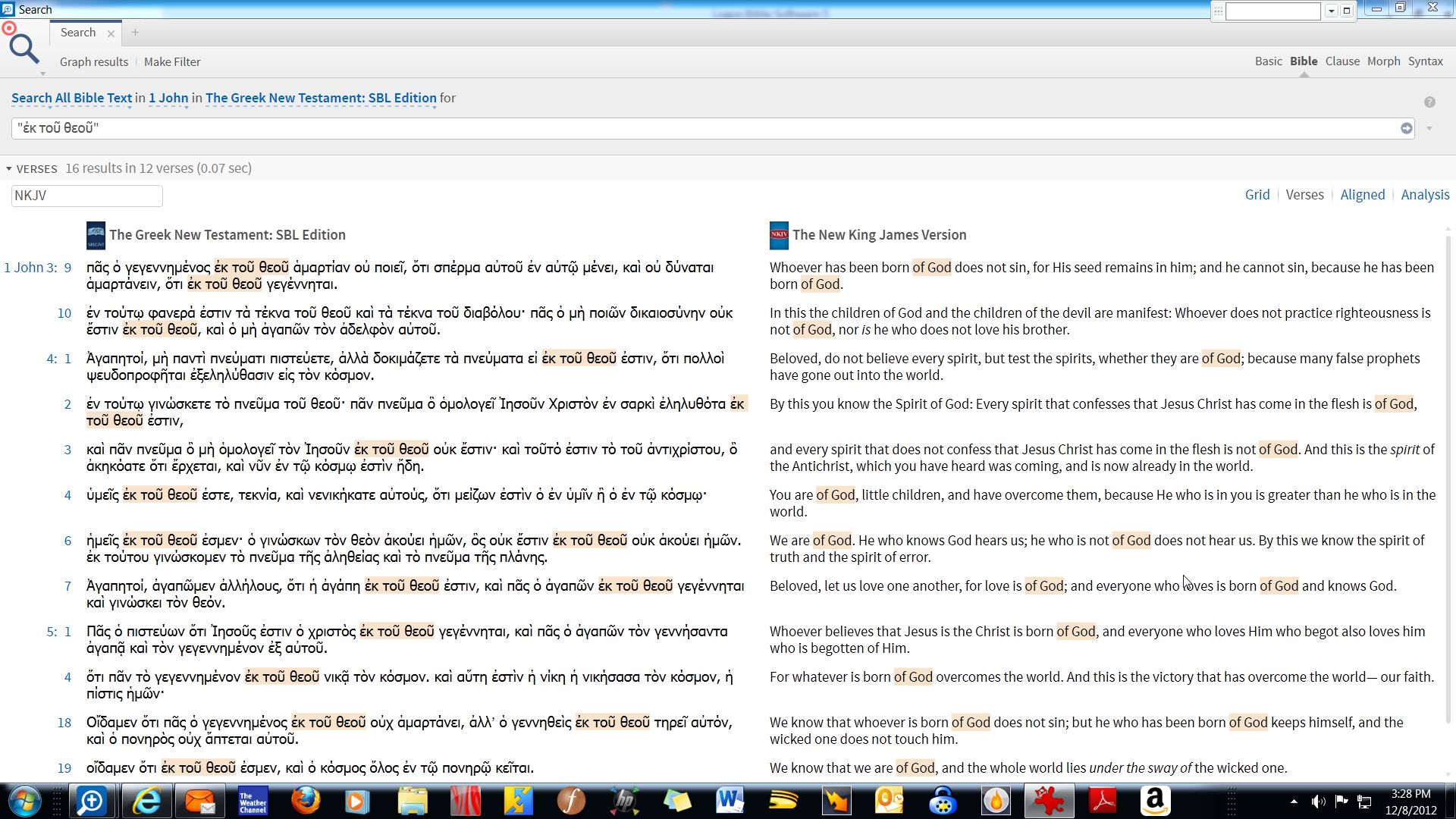The width and height of the screenshot is (1456, 819).
Task: Show hidden system tray icons arrow
Action: 1294,802
